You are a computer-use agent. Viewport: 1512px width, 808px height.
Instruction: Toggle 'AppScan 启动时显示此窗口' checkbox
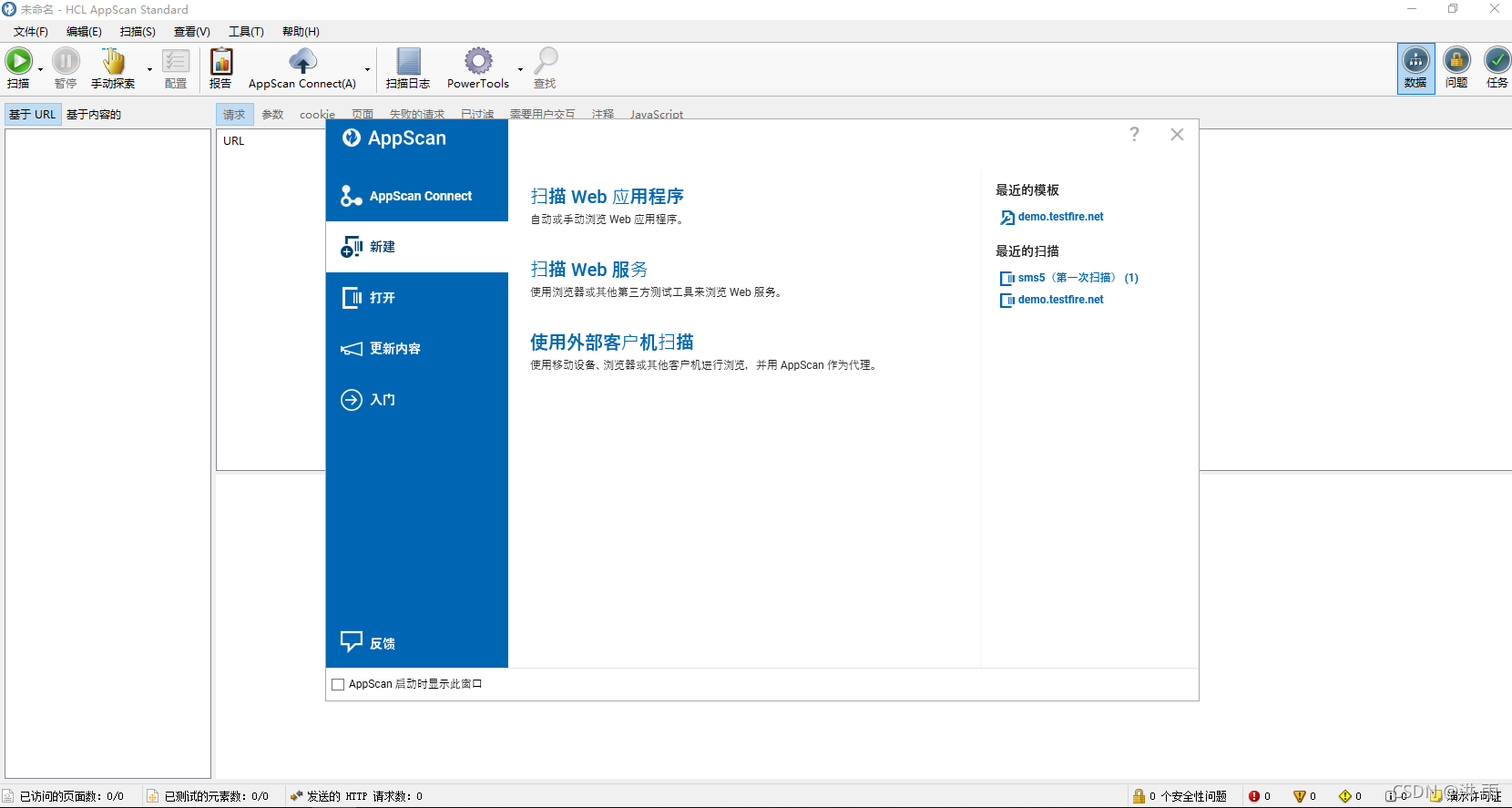pyautogui.click(x=338, y=684)
